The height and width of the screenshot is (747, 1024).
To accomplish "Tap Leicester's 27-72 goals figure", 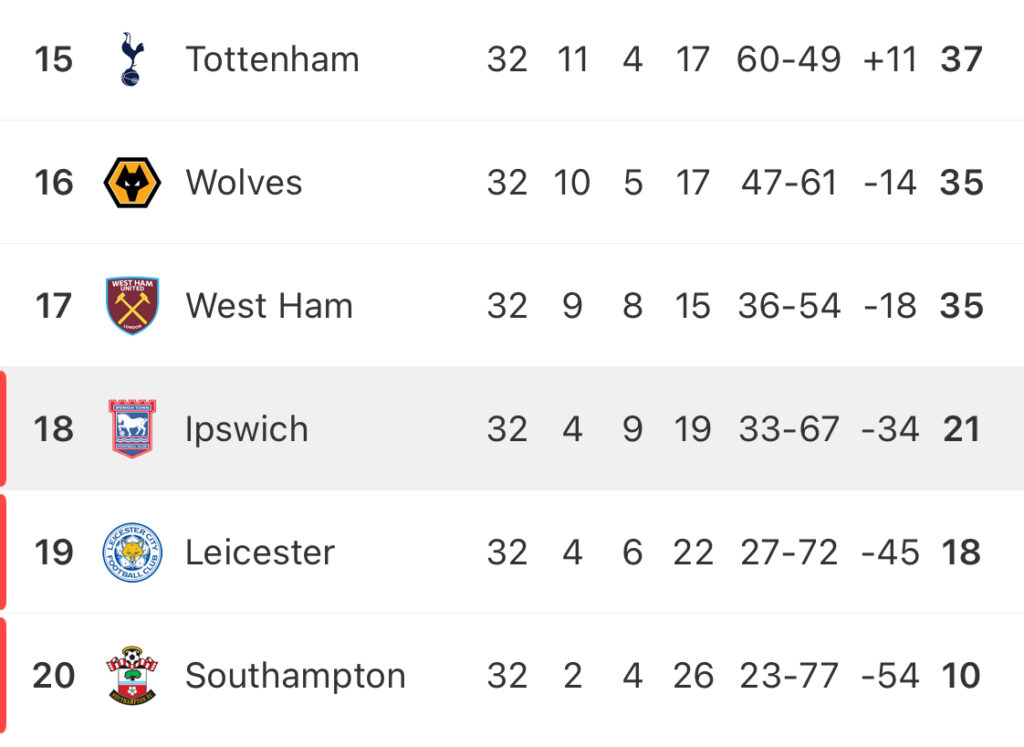I will pyautogui.click(x=788, y=552).
